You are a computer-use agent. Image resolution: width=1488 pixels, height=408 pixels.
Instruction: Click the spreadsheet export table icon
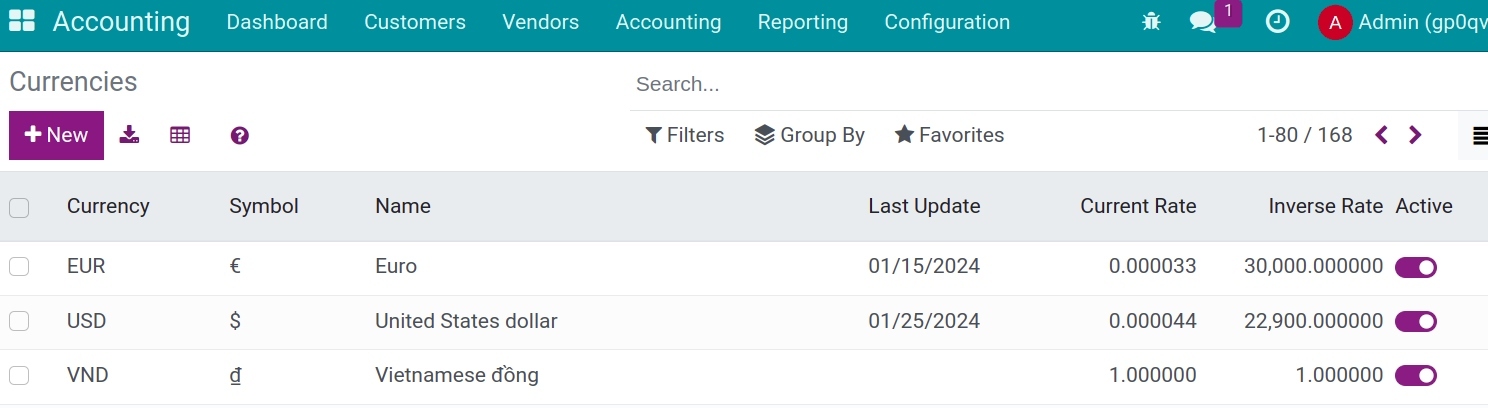tap(180, 135)
